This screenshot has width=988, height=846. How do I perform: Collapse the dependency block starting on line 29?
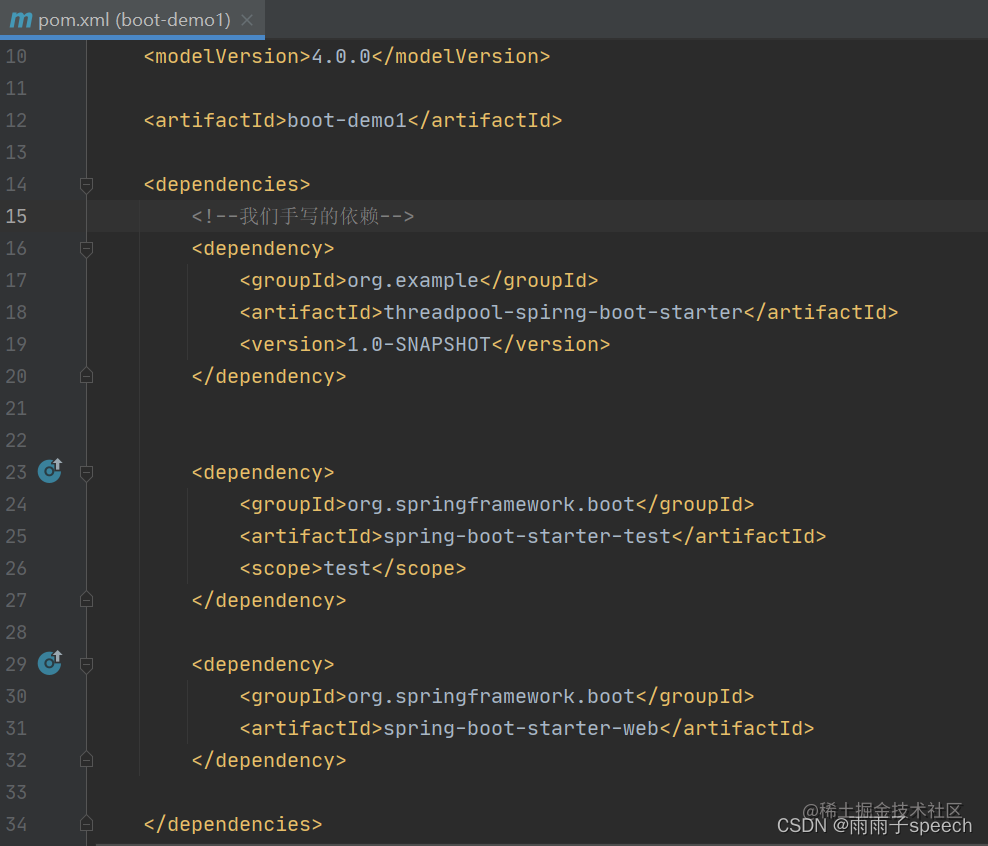[87, 665]
